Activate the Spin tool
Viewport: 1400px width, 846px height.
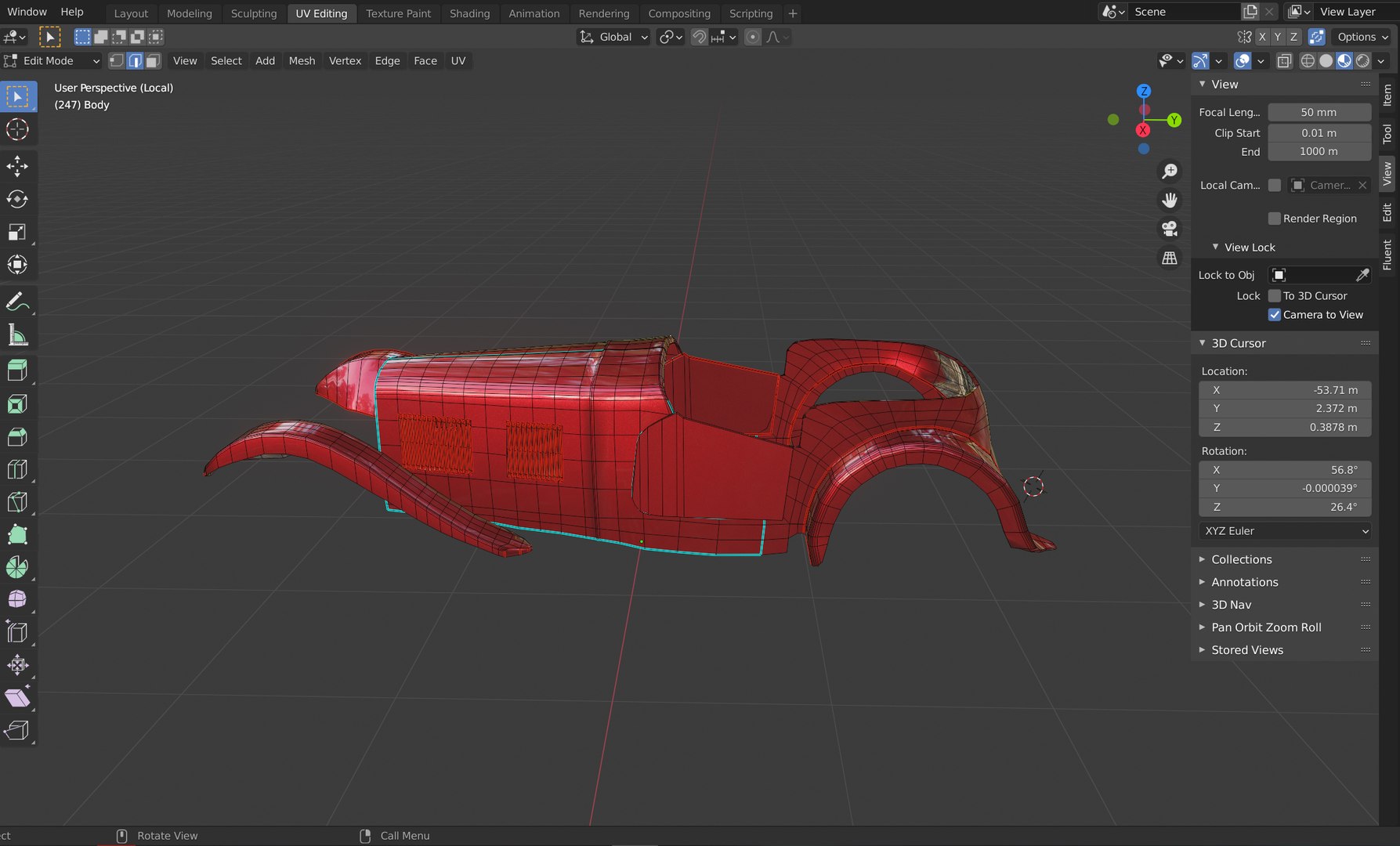[17, 567]
